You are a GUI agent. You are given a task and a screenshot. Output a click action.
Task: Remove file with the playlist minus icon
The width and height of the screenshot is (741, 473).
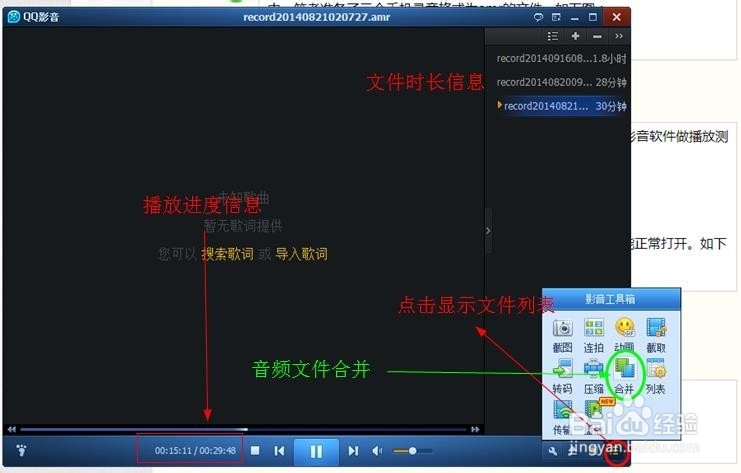tap(597, 36)
